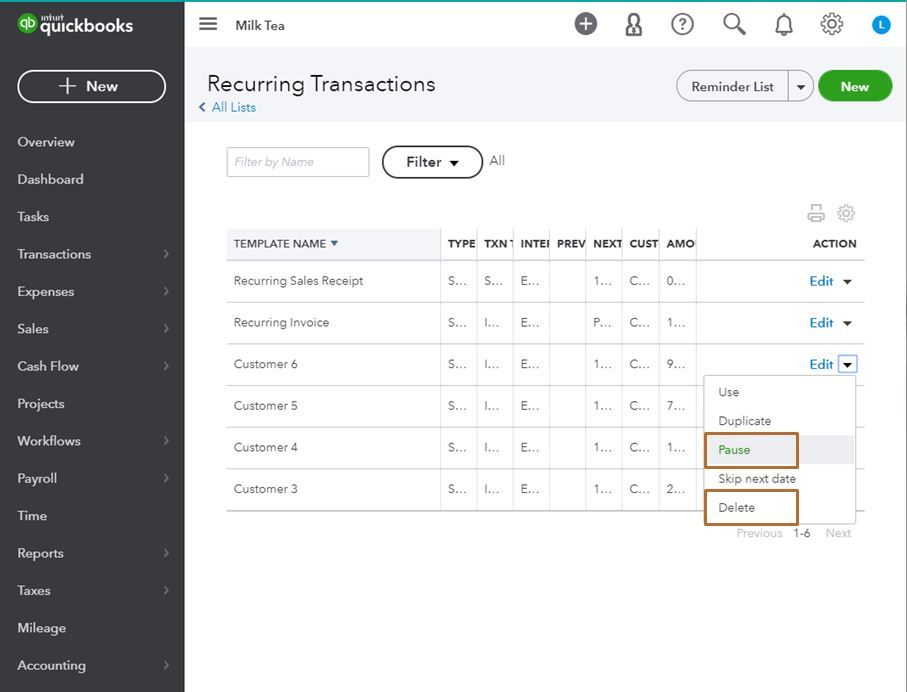
Task: Select the Recurring Invoice row name
Action: click(281, 323)
